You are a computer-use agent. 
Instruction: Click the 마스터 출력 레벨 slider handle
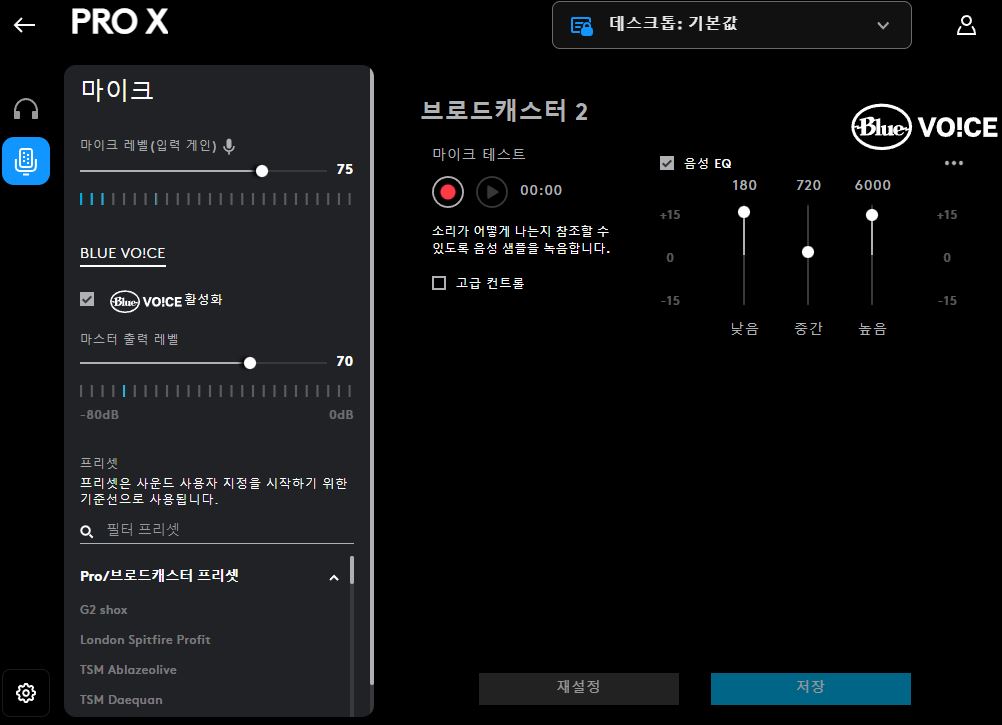coord(250,363)
